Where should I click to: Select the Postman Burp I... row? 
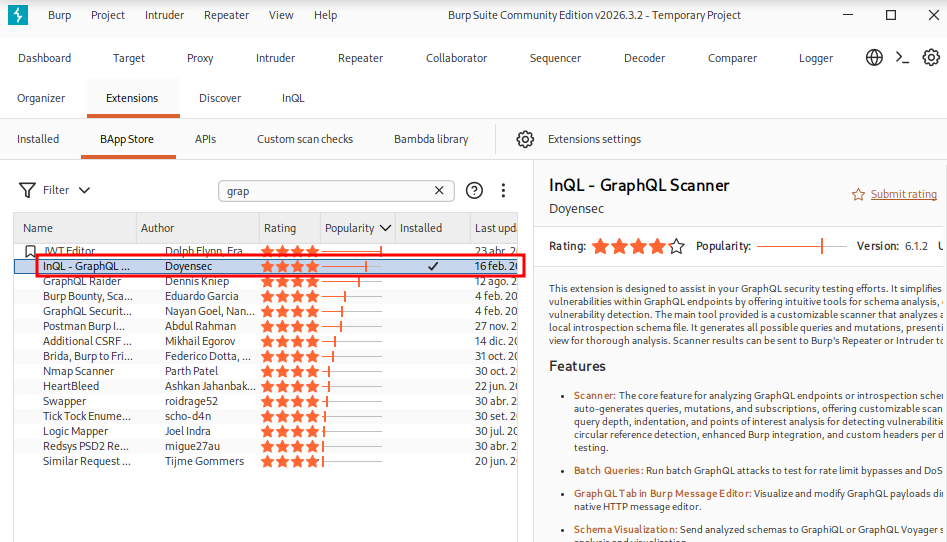click(266, 326)
